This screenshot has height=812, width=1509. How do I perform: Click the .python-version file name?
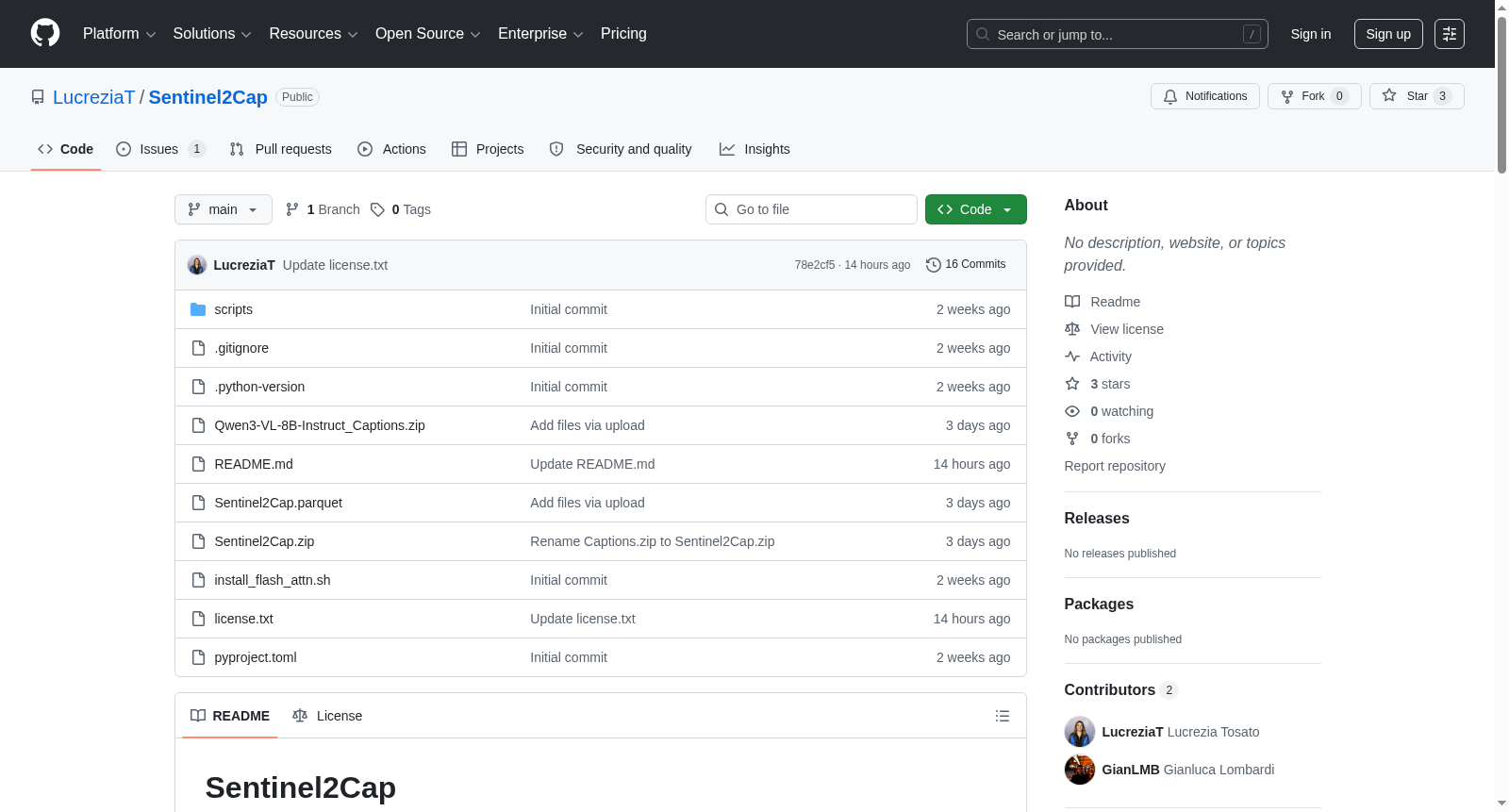pos(259,387)
